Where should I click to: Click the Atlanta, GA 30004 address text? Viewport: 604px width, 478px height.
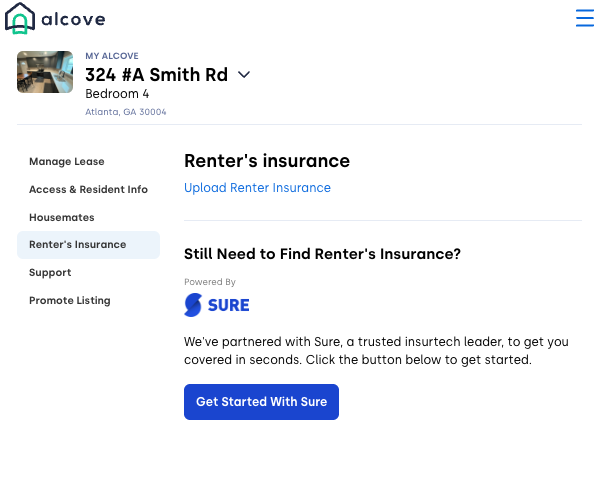point(126,112)
